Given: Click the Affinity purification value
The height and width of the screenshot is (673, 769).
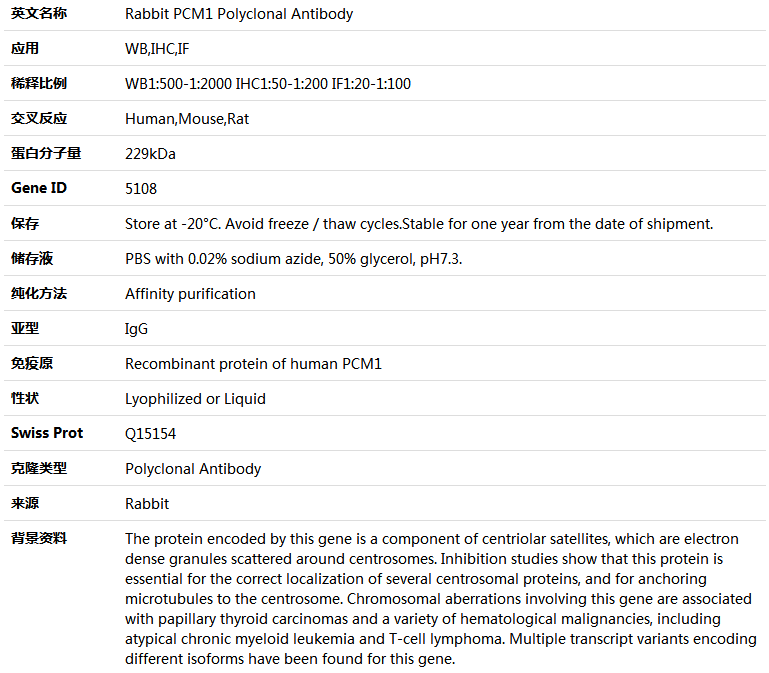Looking at the screenshot, I should pos(190,294).
